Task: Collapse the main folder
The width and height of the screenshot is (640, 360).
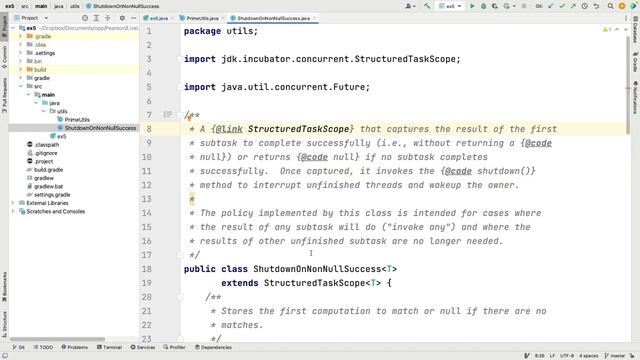Action: tap(28, 95)
